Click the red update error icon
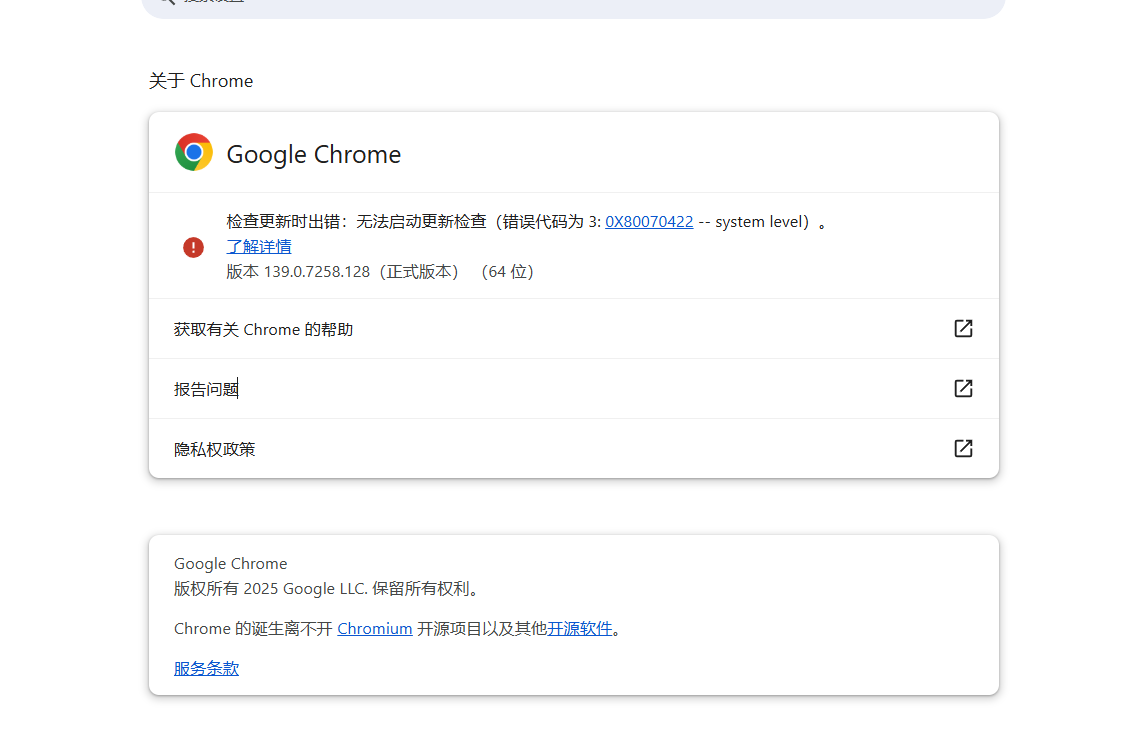The image size is (1125, 740). click(x=193, y=248)
